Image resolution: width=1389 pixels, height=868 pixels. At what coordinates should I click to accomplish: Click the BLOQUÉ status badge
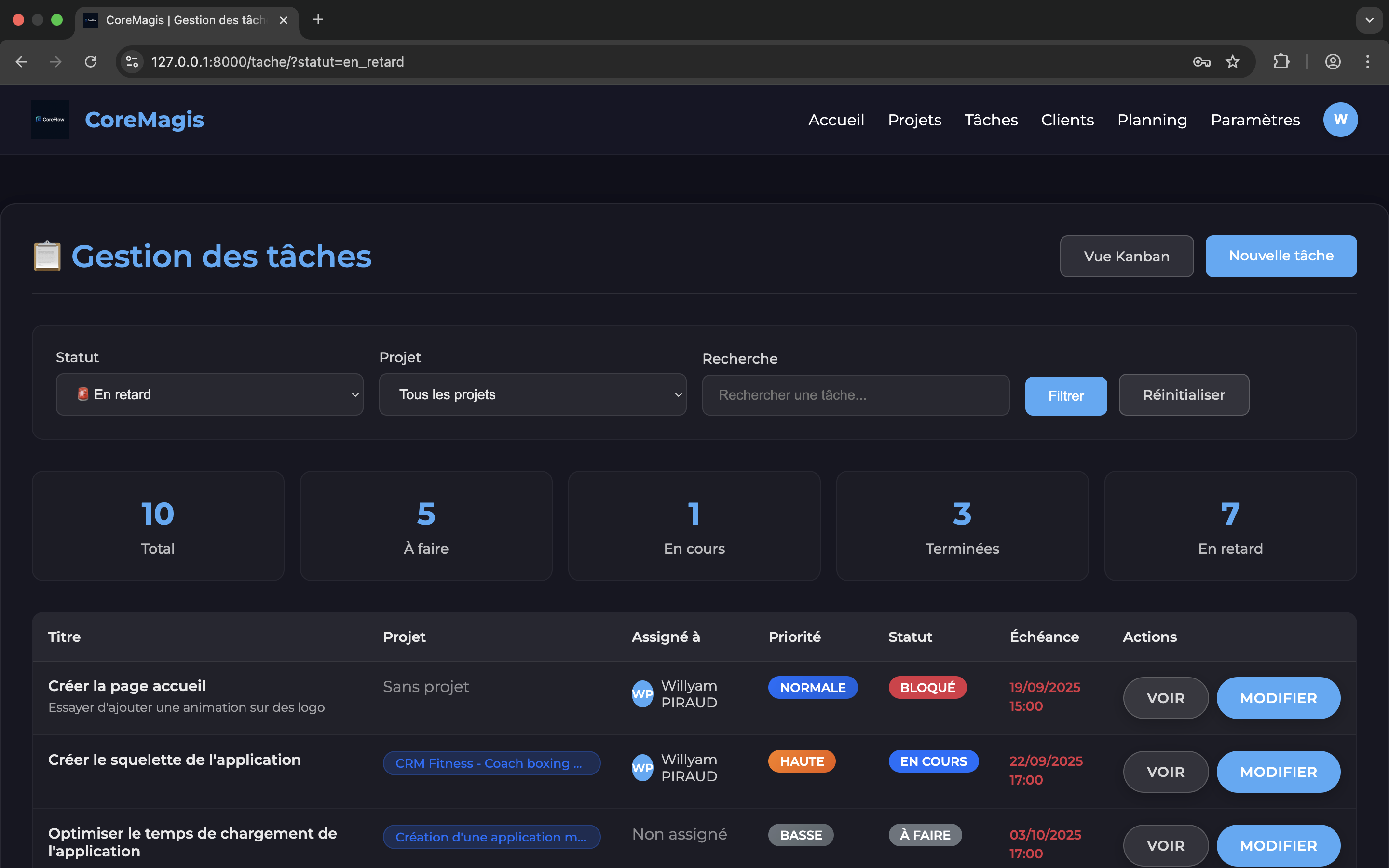(927, 687)
